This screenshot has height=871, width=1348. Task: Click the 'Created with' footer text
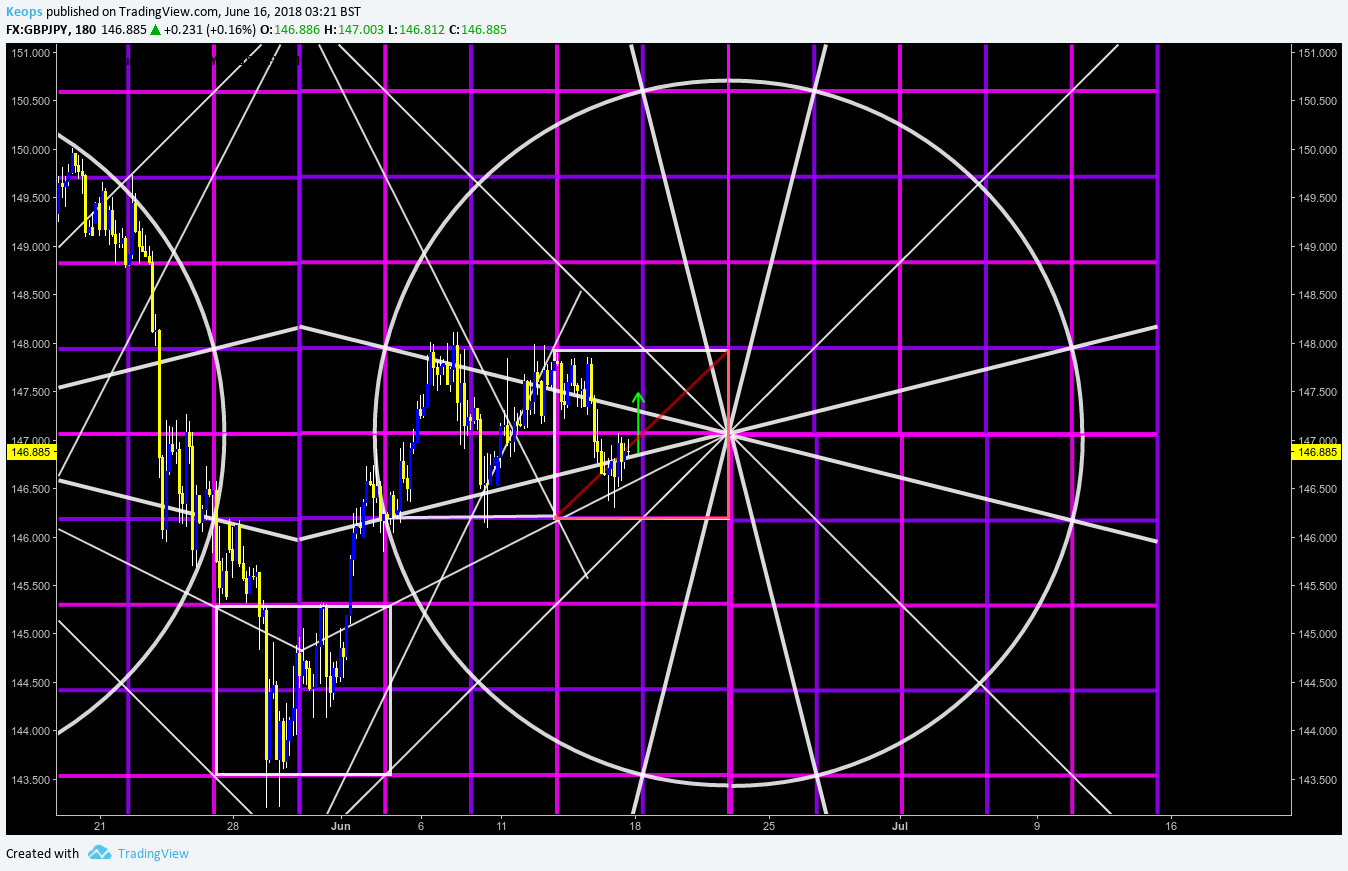coord(43,853)
